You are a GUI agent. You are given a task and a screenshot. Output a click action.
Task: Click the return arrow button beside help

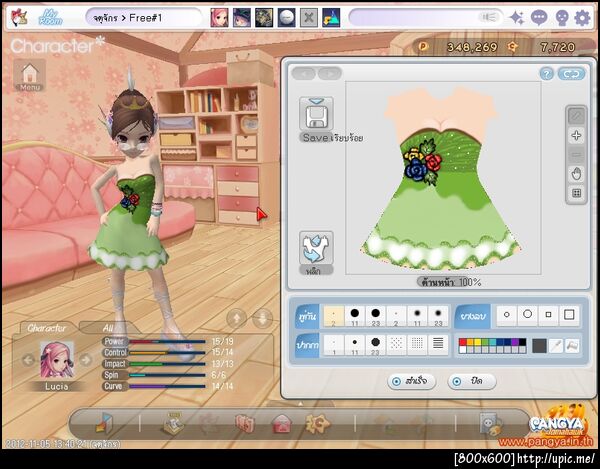point(571,73)
